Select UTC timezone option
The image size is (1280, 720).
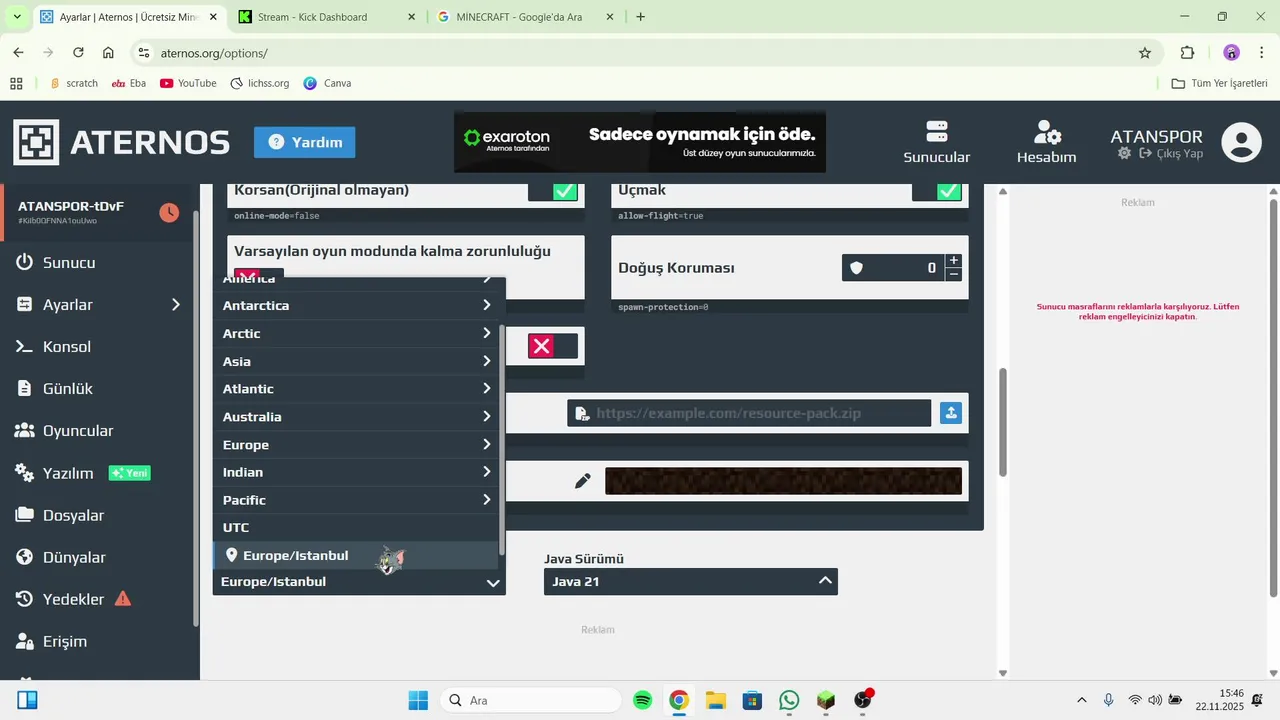[355, 527]
